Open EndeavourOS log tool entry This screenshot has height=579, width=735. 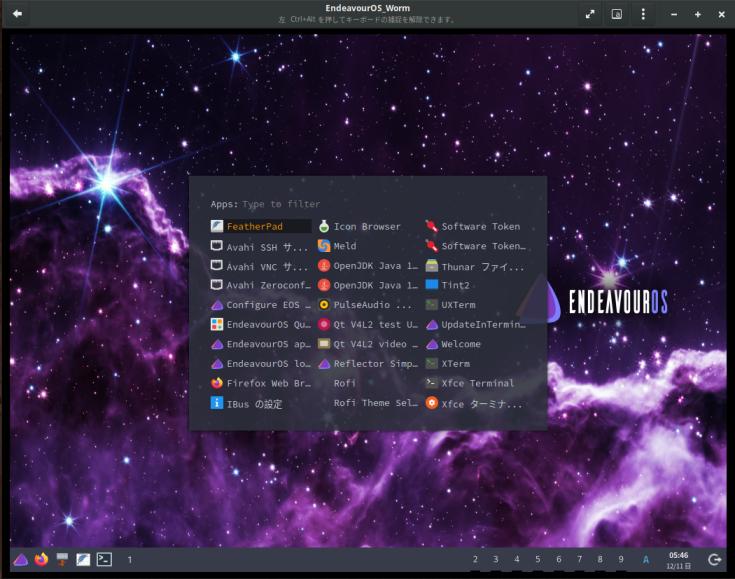pos(261,364)
